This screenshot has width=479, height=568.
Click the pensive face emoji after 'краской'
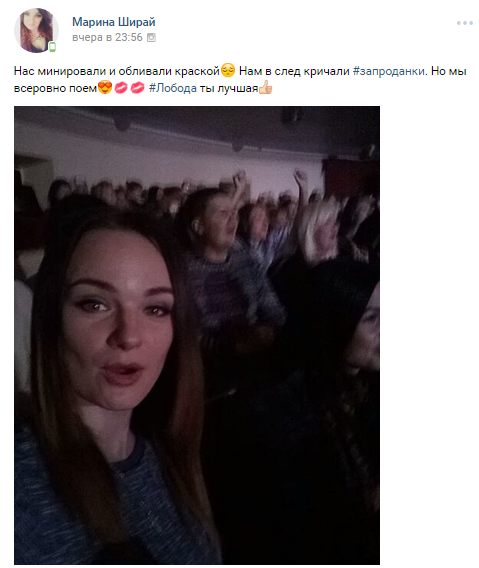click(228, 70)
